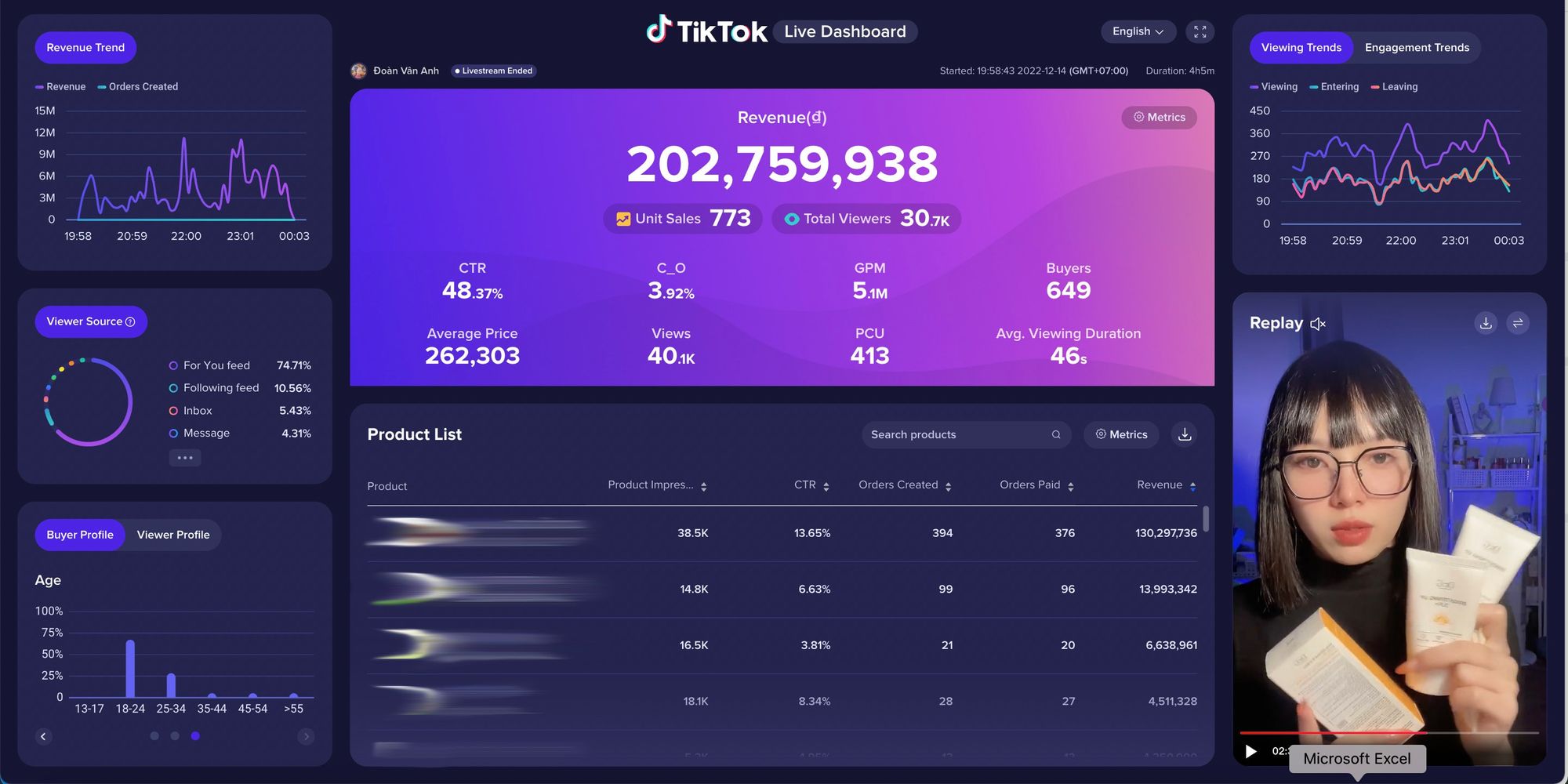This screenshot has height=784, width=1568.
Task: Sort the Orders Paid column
Action: coord(1071,487)
